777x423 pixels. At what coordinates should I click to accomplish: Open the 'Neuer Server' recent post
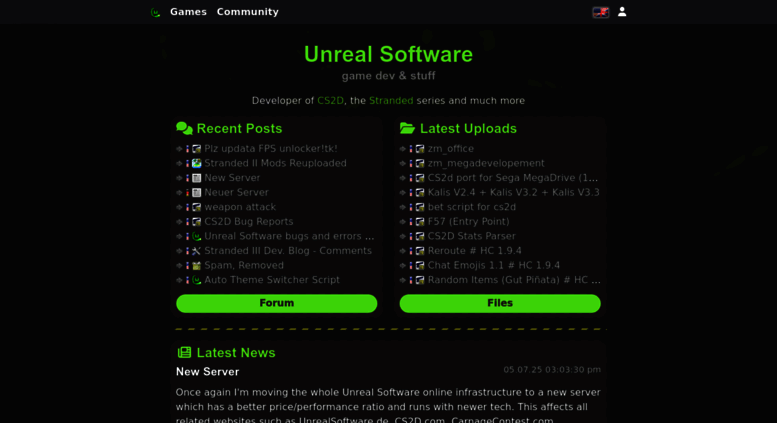236,192
